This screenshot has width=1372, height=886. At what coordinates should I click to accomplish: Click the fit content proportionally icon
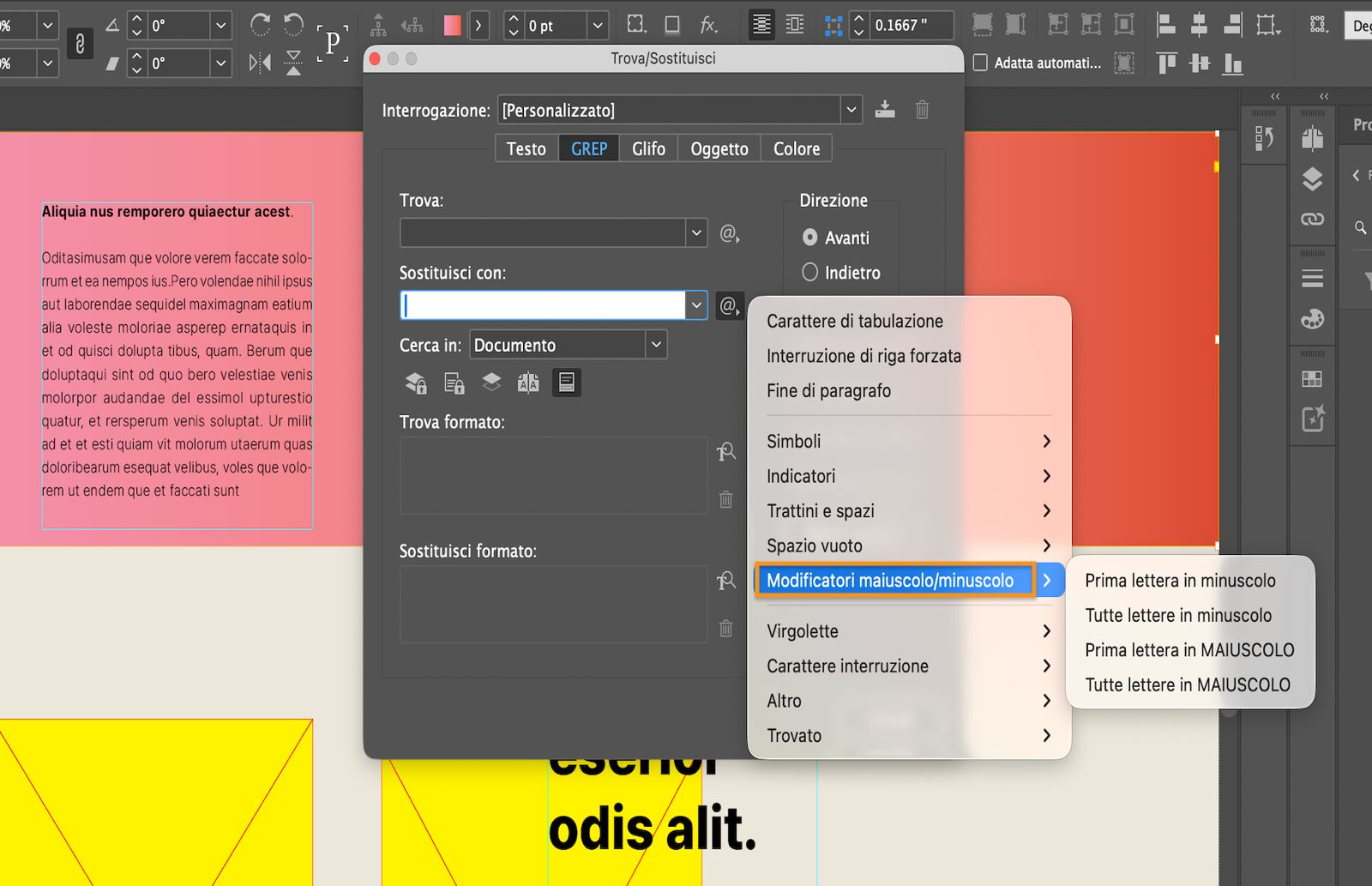click(x=1015, y=24)
